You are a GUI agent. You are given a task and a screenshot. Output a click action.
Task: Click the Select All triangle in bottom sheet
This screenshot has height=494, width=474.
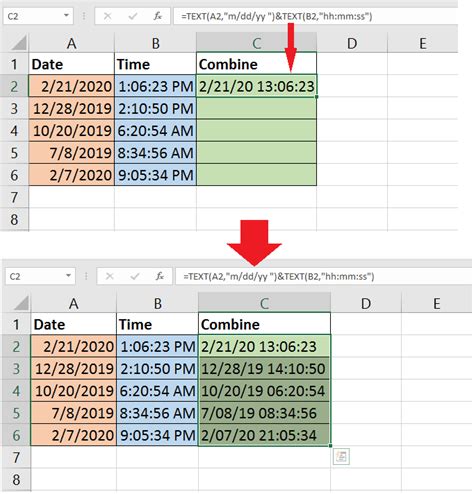[21, 304]
